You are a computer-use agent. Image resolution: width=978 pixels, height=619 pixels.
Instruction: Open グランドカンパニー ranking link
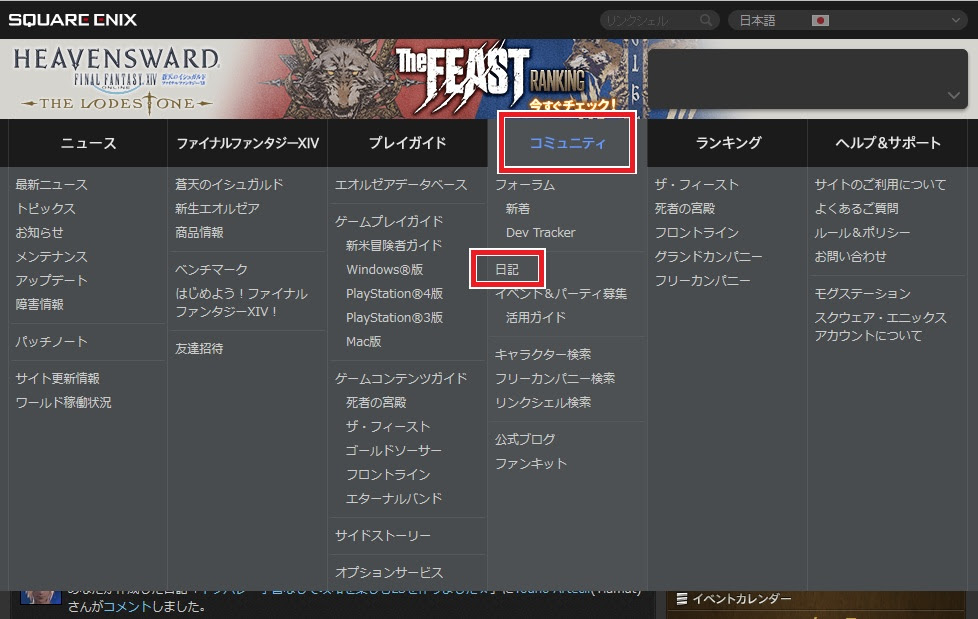pyautogui.click(x=709, y=256)
